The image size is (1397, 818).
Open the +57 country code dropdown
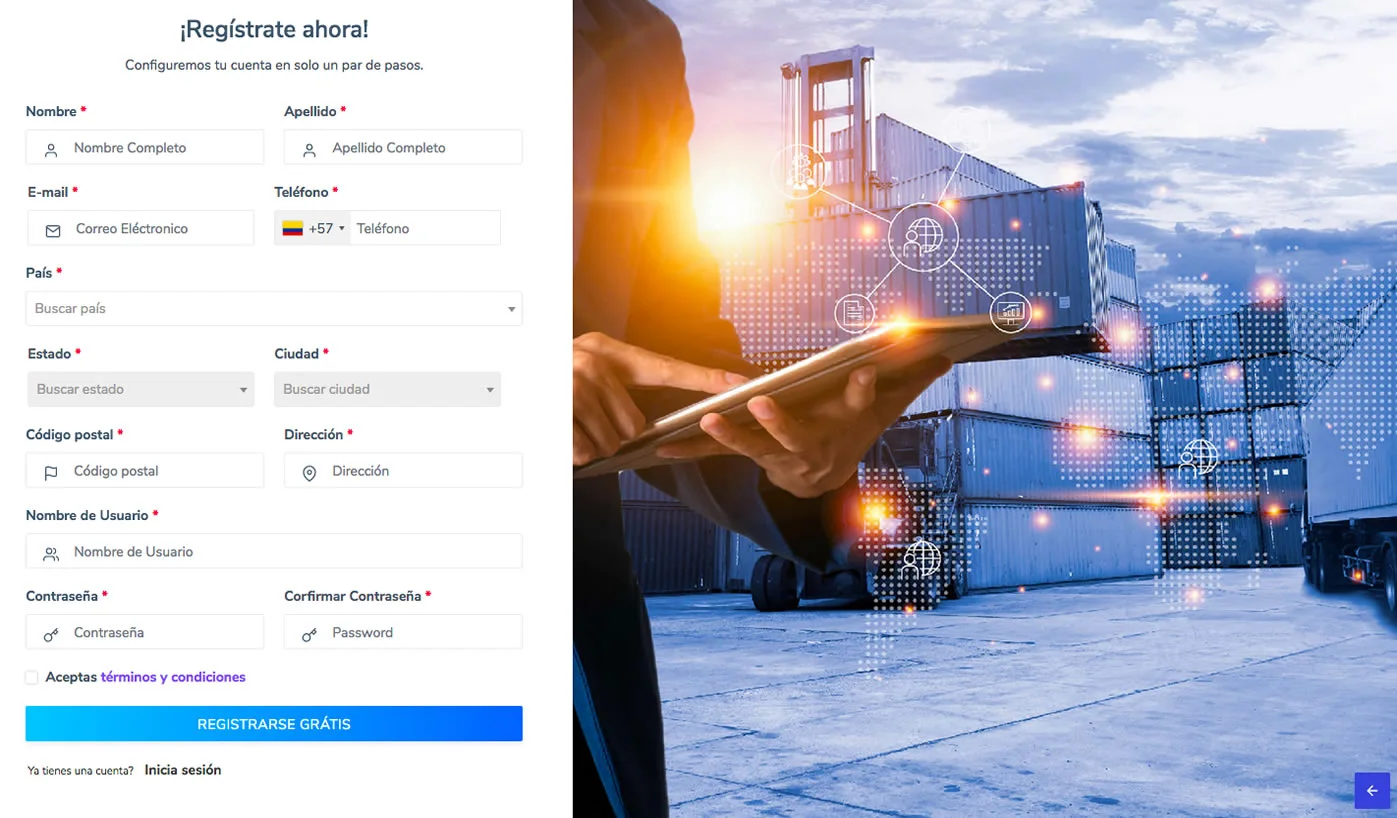[313, 228]
